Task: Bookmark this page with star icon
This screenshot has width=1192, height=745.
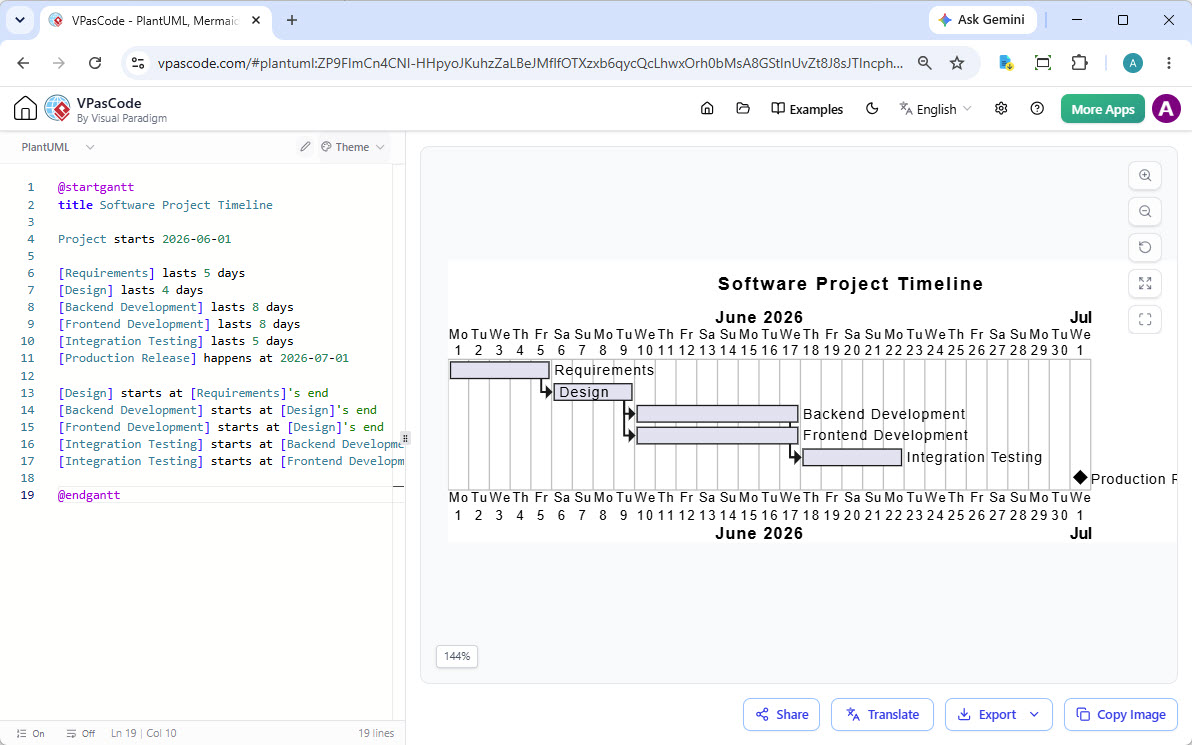Action: tap(957, 63)
